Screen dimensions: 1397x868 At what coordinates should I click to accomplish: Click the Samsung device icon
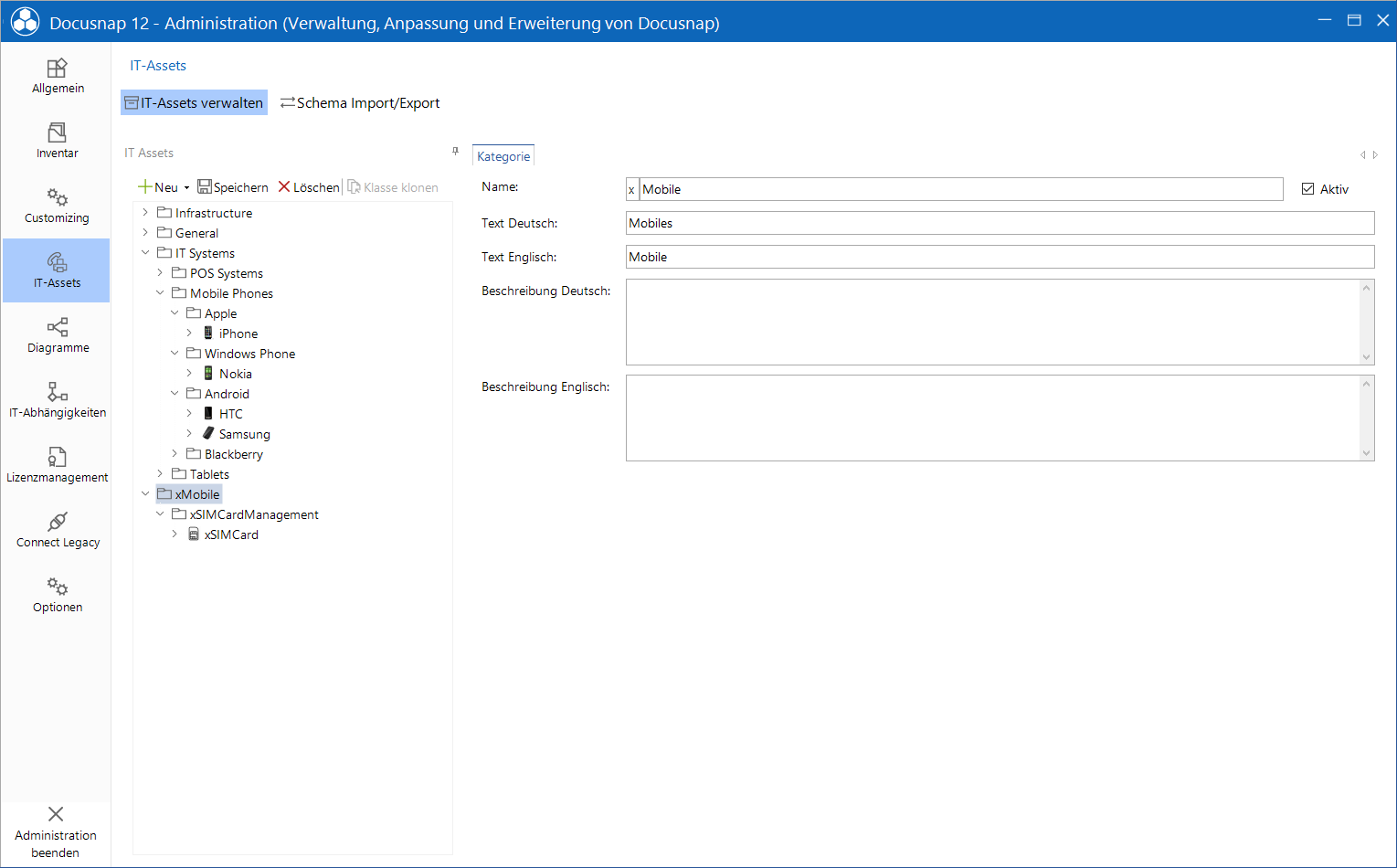pyautogui.click(x=208, y=434)
